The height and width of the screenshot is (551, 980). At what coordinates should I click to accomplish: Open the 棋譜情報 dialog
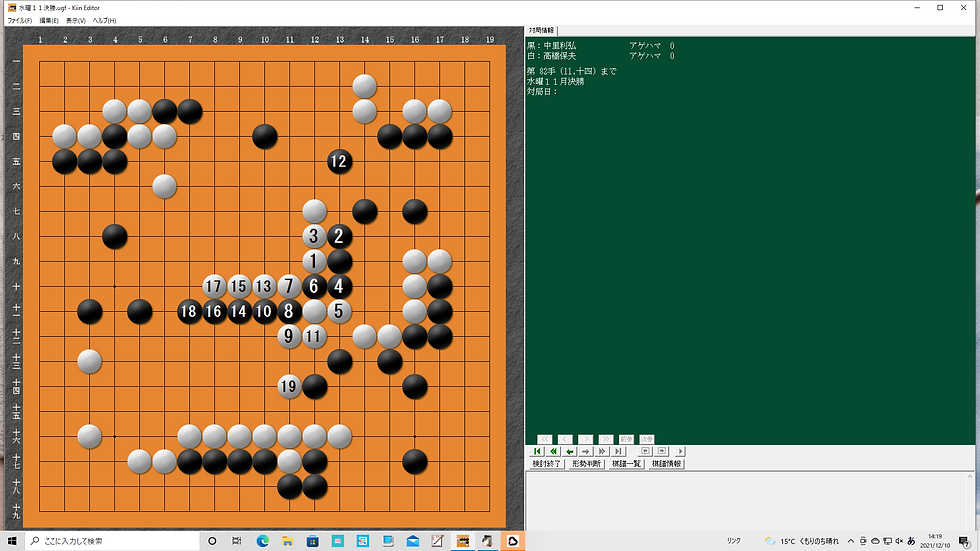click(666, 464)
